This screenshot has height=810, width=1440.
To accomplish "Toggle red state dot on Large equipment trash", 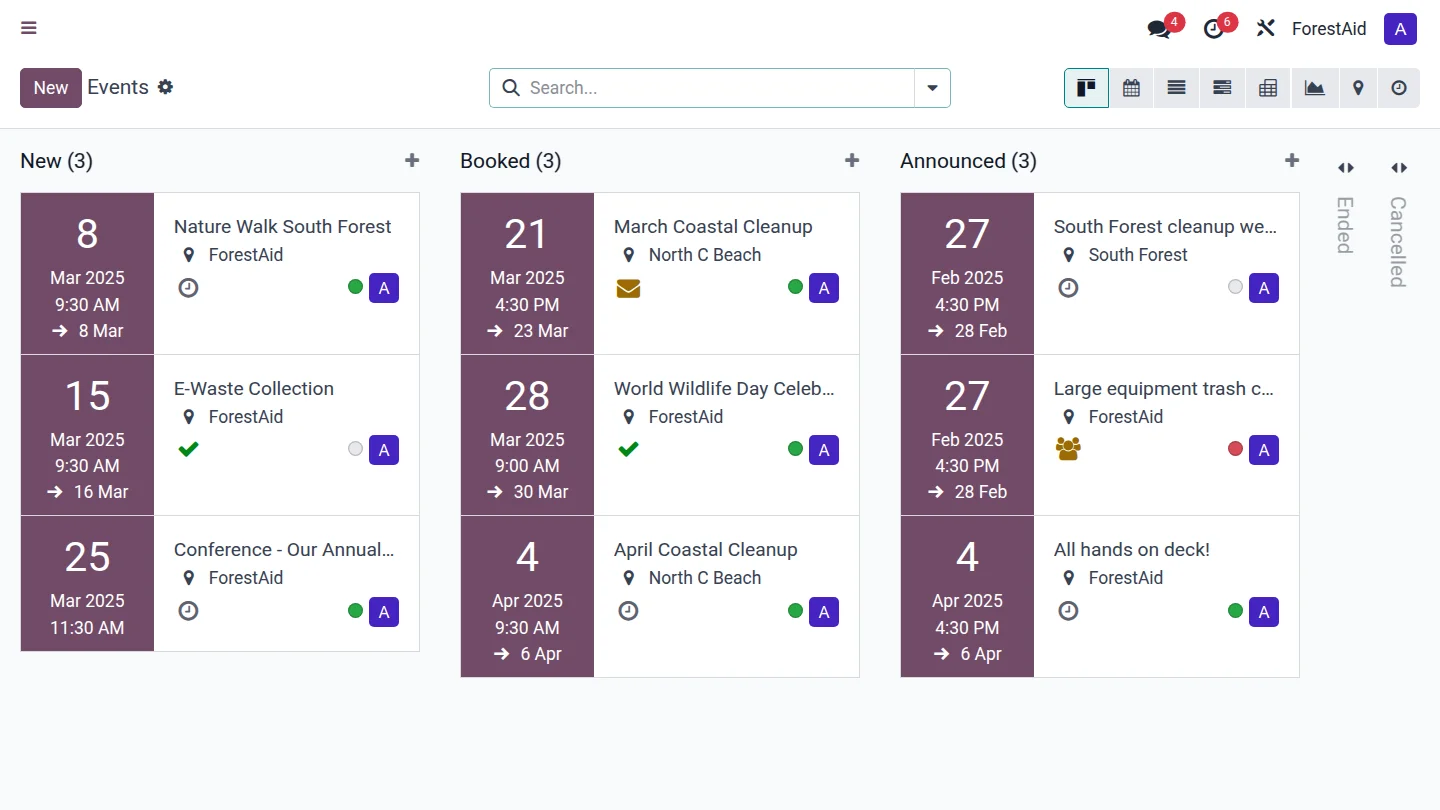I will (1235, 449).
